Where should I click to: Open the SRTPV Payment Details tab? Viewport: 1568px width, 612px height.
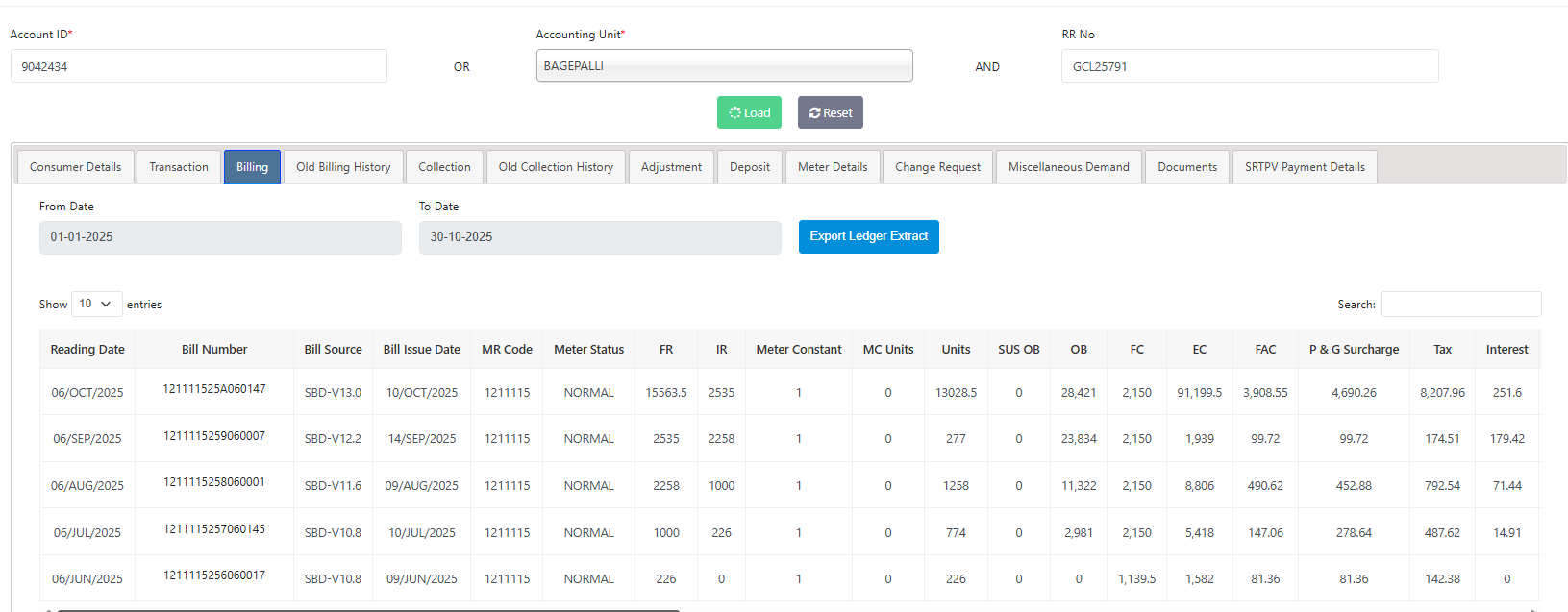1305,167
